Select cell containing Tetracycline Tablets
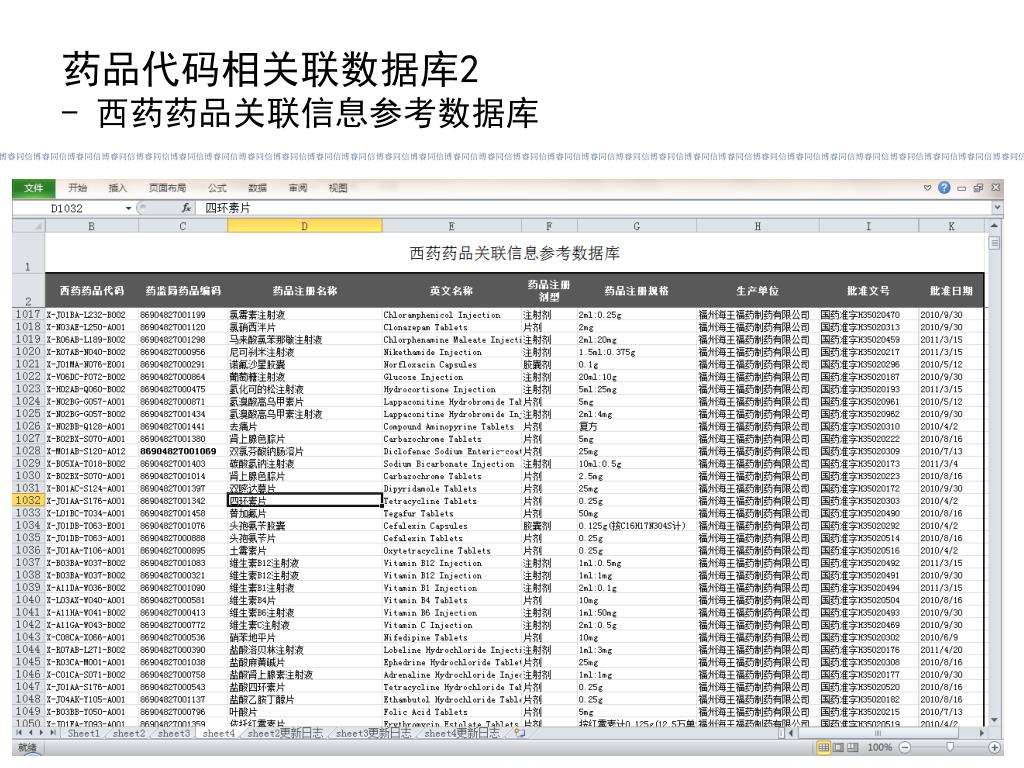 (x=451, y=501)
